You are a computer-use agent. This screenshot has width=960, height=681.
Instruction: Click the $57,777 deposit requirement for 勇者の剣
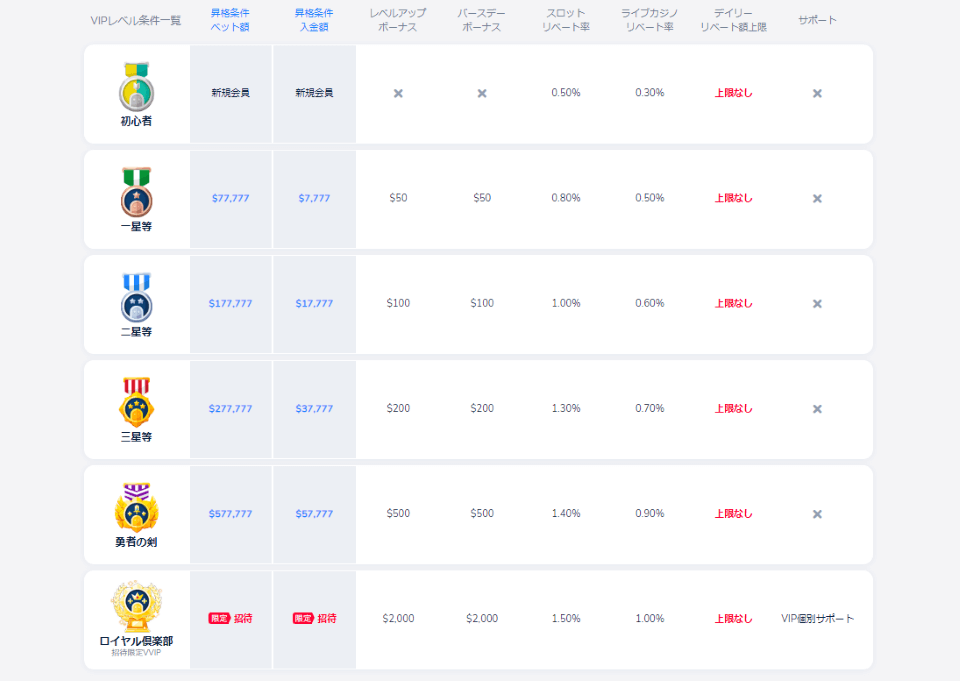point(314,514)
